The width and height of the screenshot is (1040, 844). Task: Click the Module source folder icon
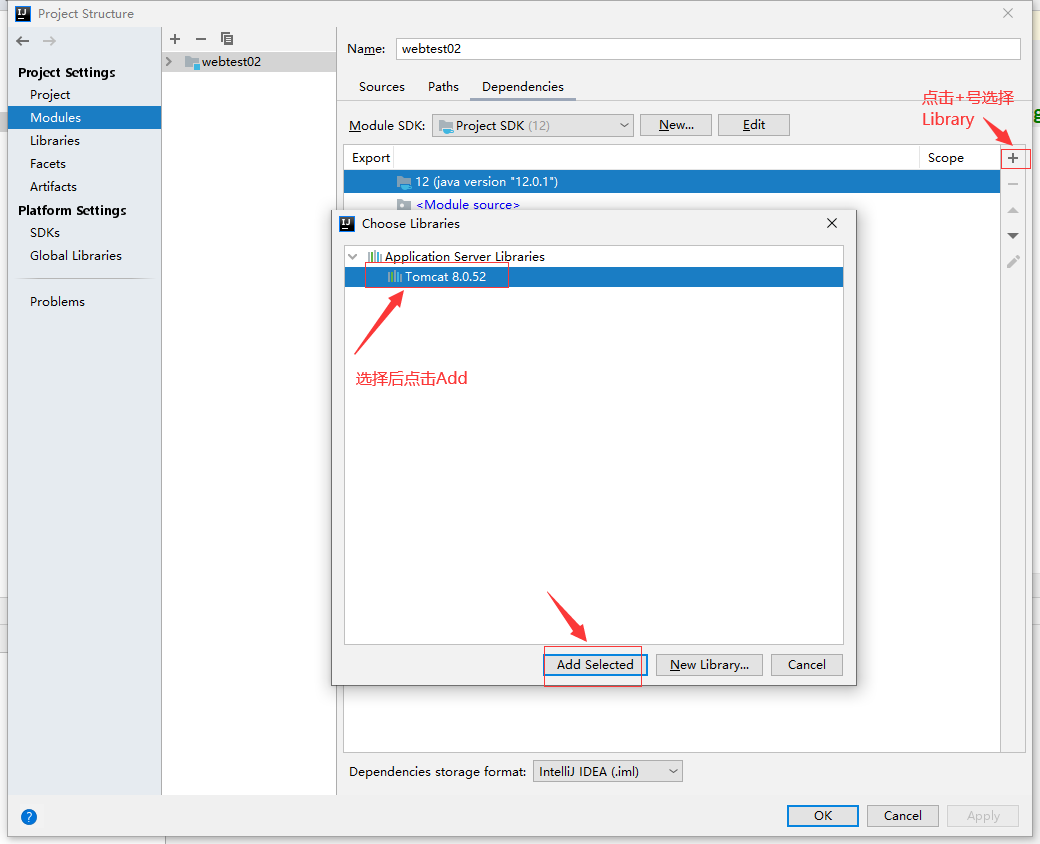pyautogui.click(x=404, y=204)
